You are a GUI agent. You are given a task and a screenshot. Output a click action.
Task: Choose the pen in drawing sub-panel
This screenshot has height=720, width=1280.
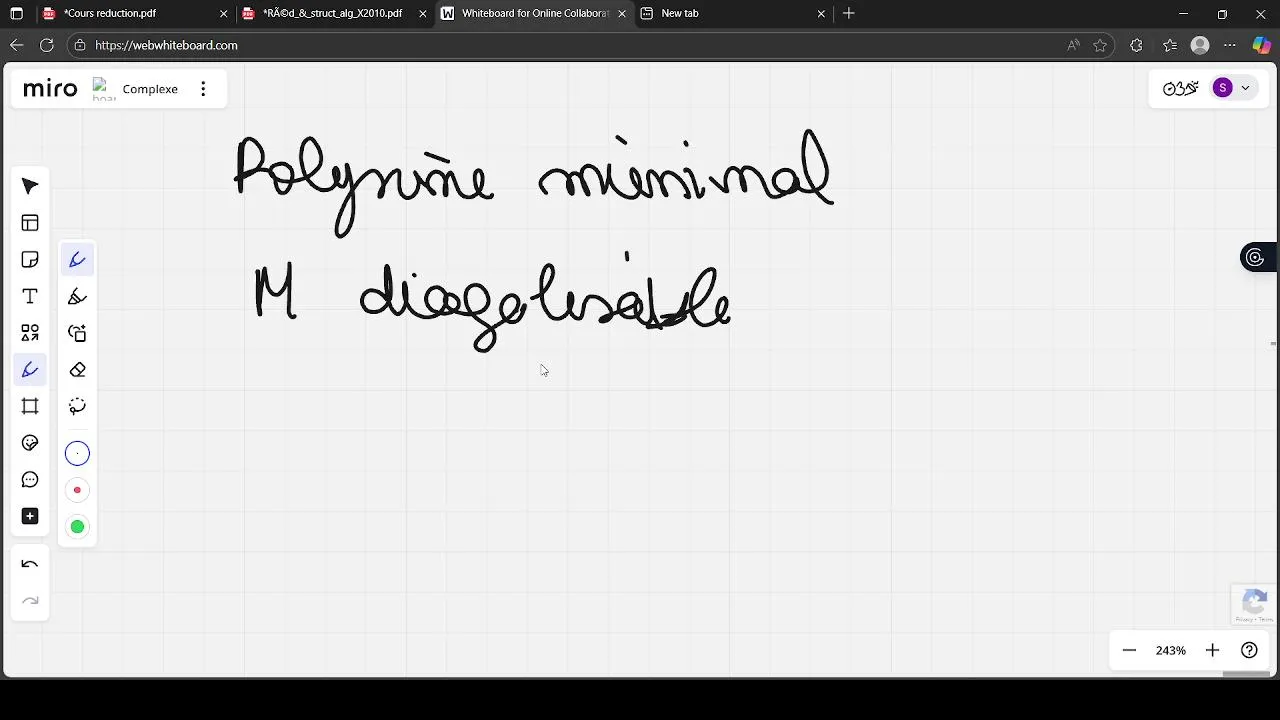(x=77, y=260)
